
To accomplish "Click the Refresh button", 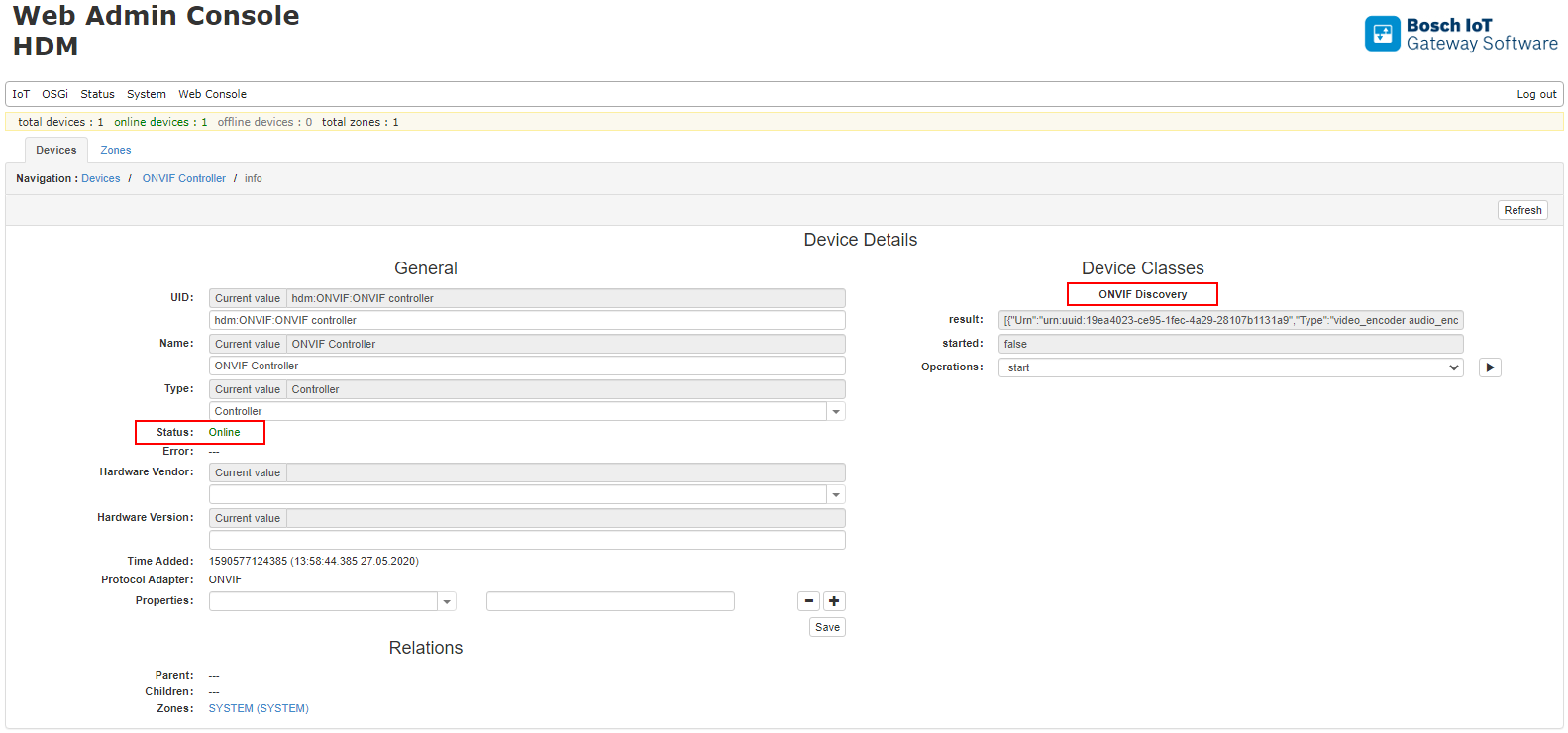I will pos(1522,210).
